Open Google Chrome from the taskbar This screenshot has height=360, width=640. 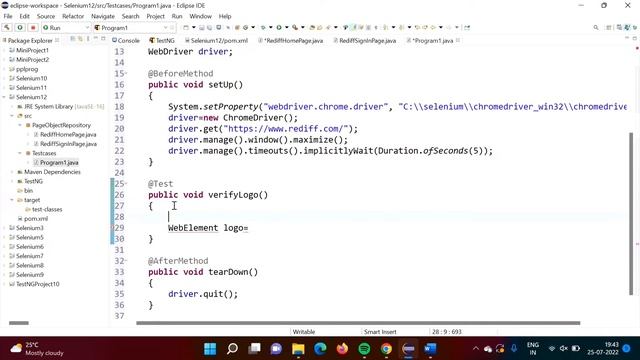pyautogui.click(x=386, y=349)
